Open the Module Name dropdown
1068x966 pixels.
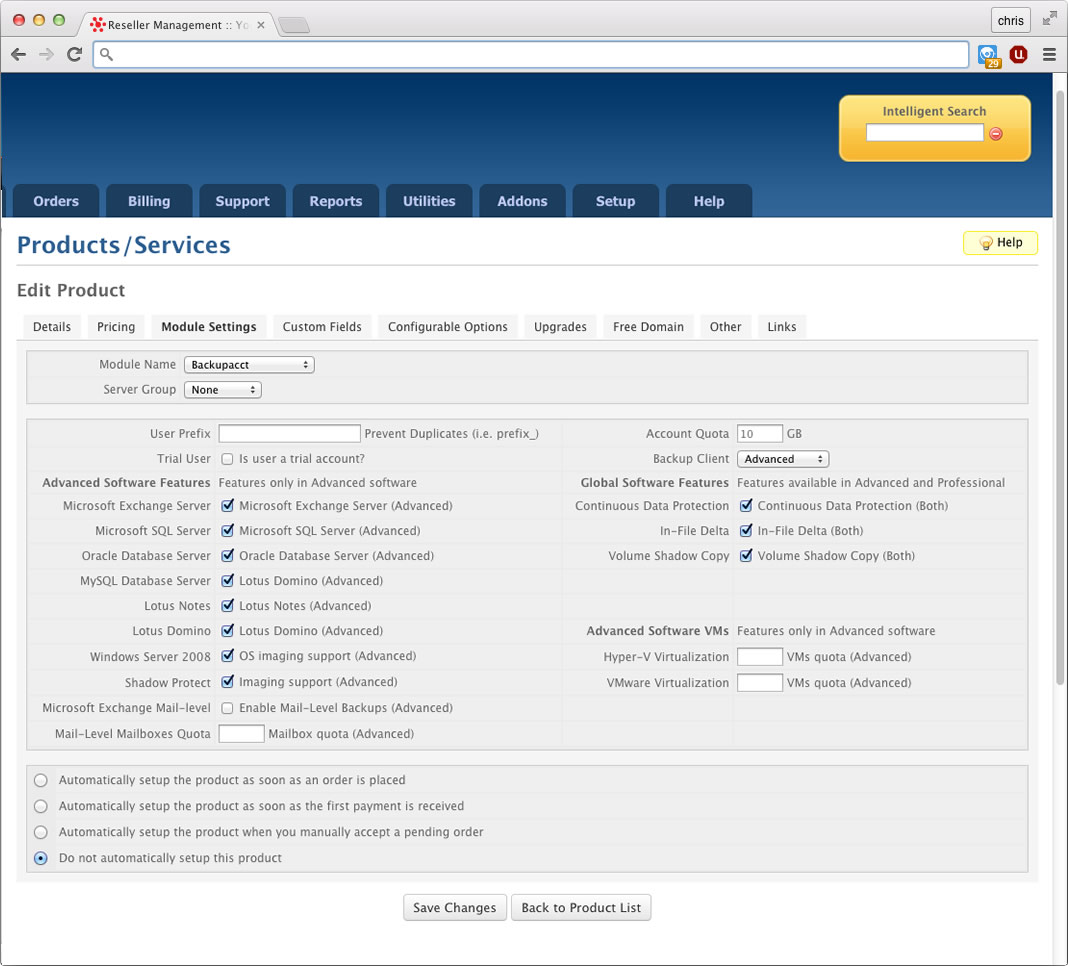249,364
